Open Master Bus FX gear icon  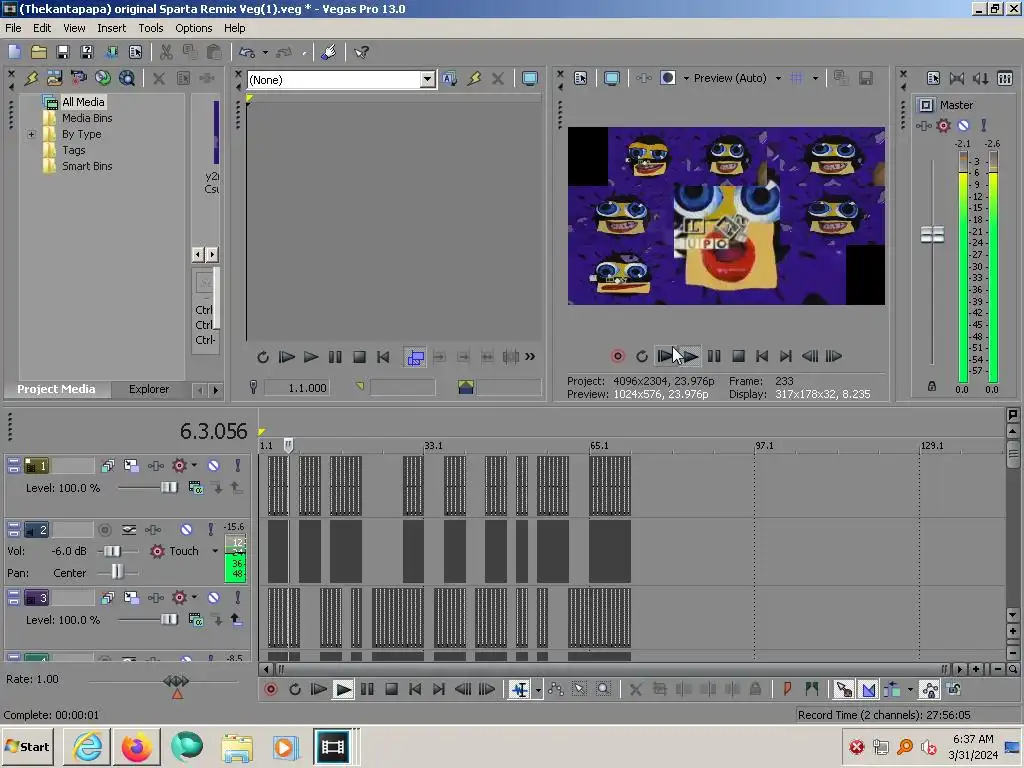pyautogui.click(x=943, y=125)
